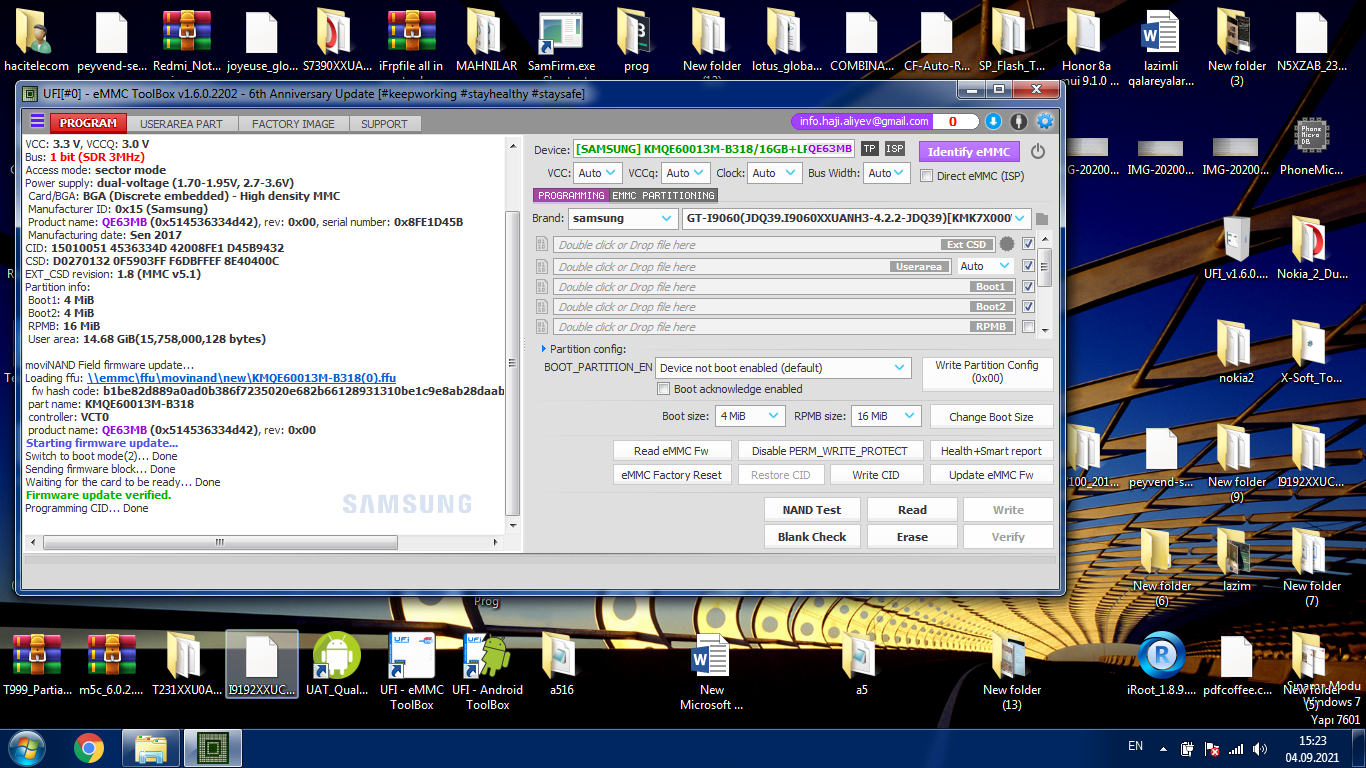Open the UAT_Qual... Android shortcut on desktop
Image resolution: width=1366 pixels, height=768 pixels.
click(x=337, y=665)
